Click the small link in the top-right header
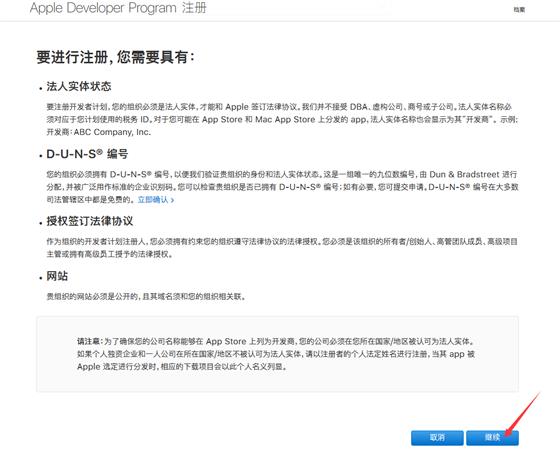The image size is (560, 450). point(519,10)
